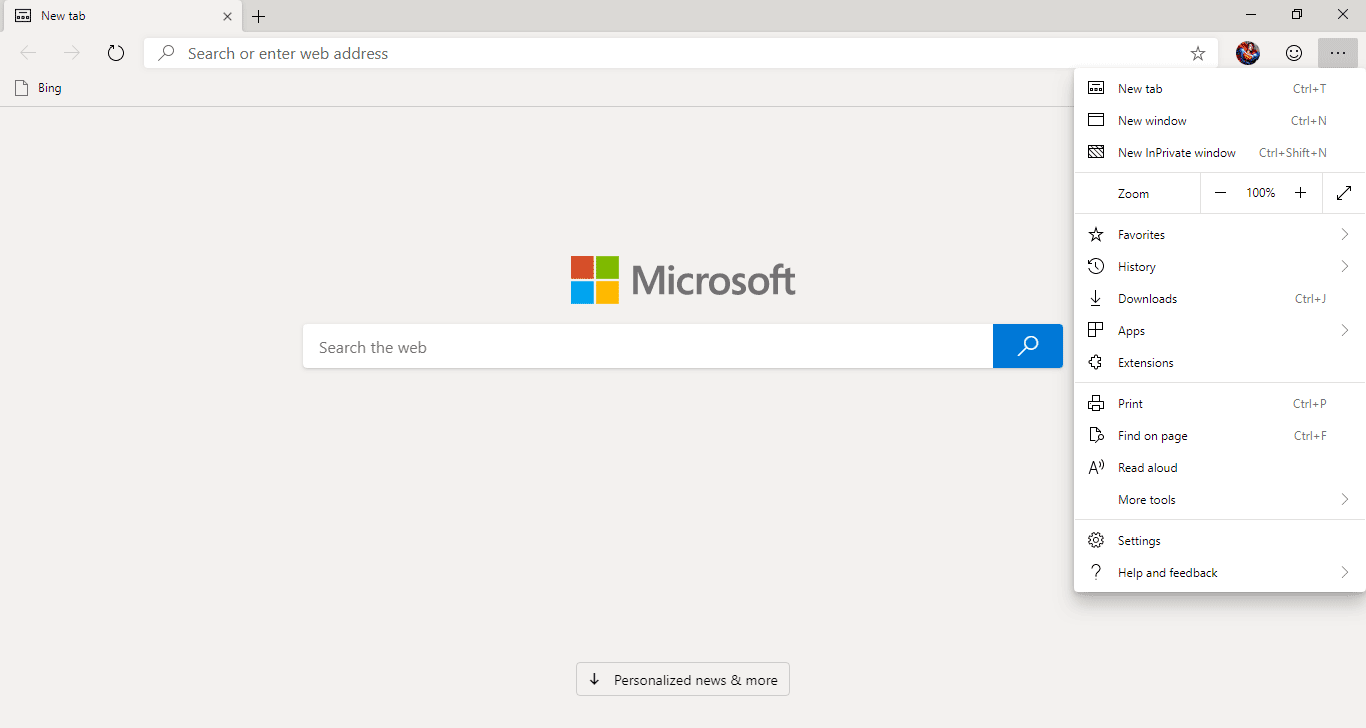The width and height of the screenshot is (1366, 728).
Task: Click the browser forward arrow
Action: click(71, 53)
